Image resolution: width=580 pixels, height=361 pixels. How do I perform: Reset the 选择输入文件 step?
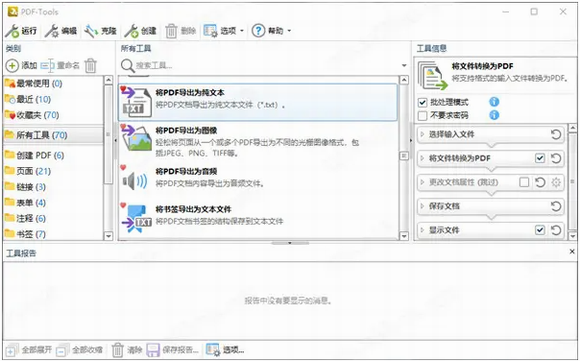(x=556, y=134)
